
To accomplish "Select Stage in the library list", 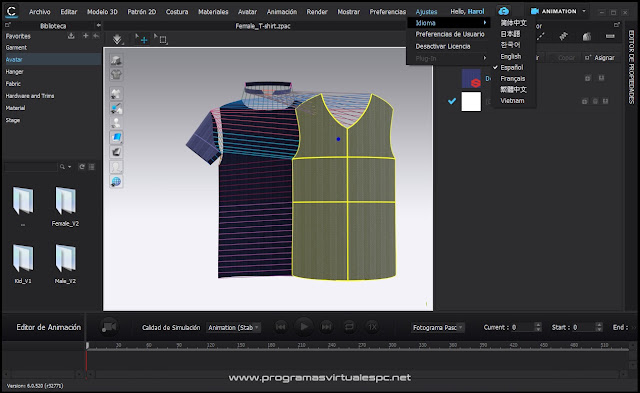I will pos(13,120).
